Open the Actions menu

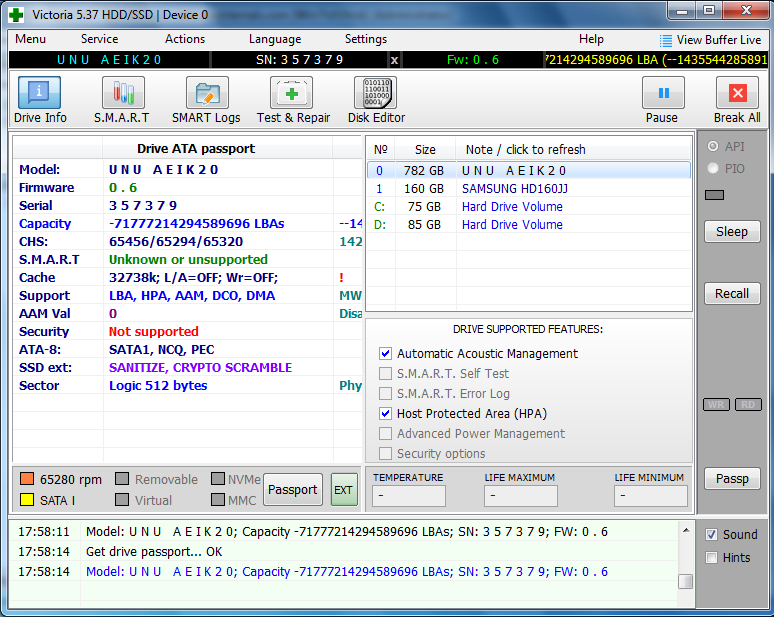[x=185, y=39]
